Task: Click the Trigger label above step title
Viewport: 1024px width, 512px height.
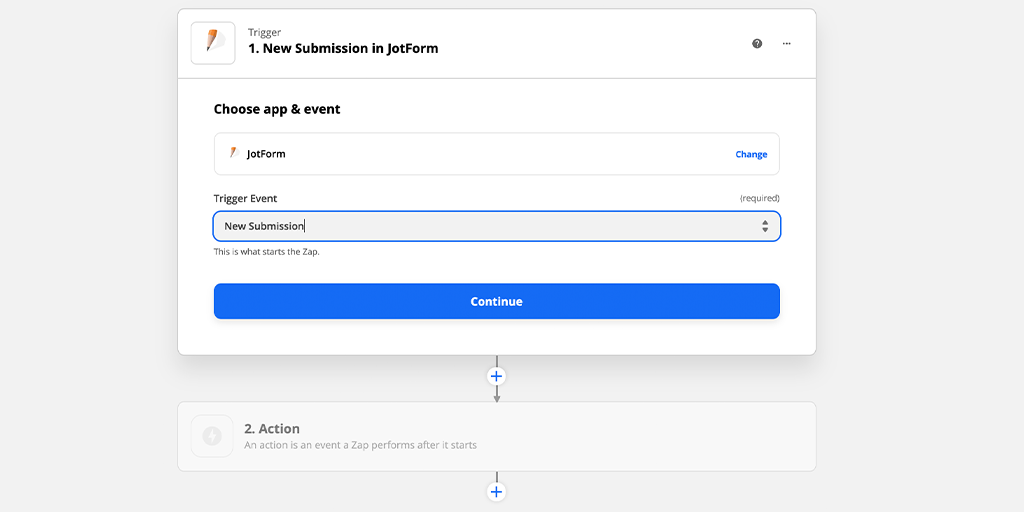Action: tap(263, 33)
